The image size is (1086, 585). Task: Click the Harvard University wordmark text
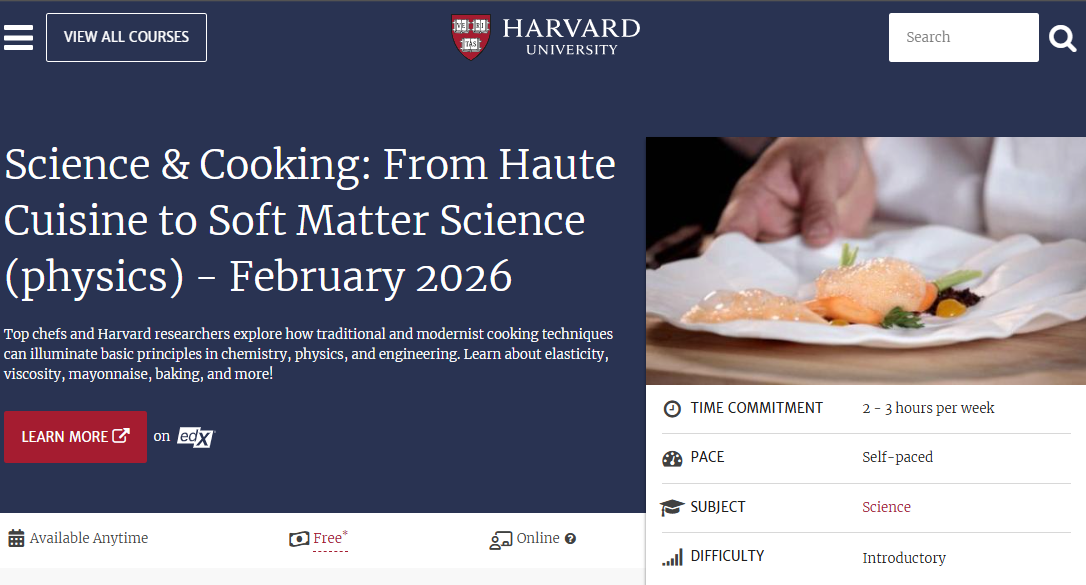571,36
